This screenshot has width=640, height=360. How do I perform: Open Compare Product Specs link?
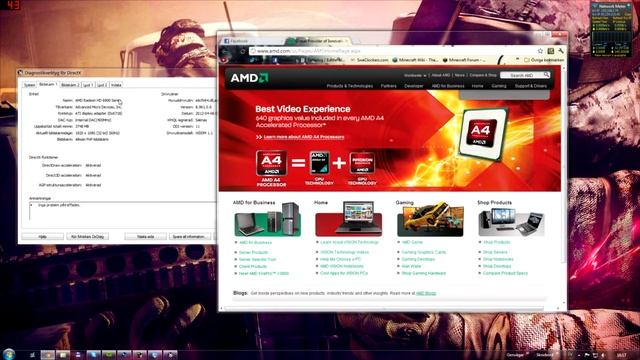coord(505,273)
